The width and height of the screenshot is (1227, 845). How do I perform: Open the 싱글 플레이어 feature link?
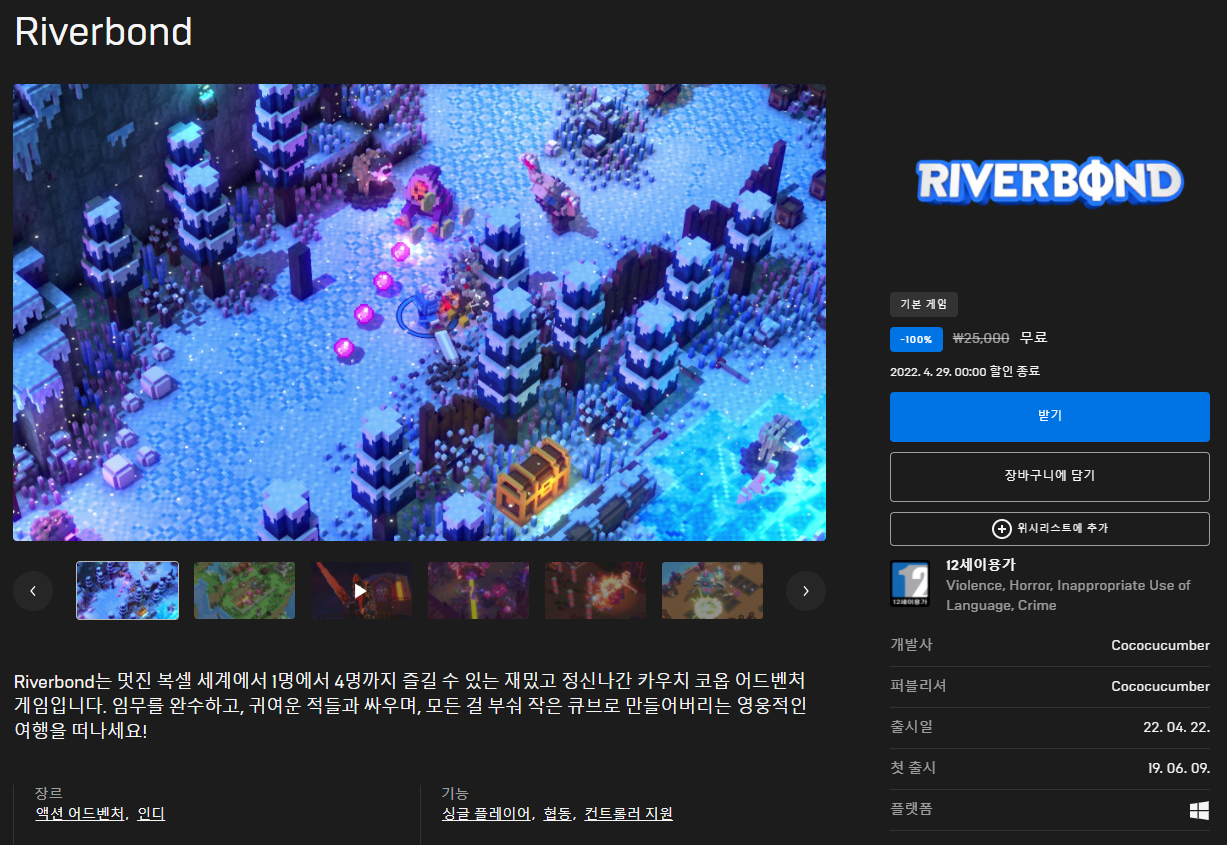pos(486,814)
